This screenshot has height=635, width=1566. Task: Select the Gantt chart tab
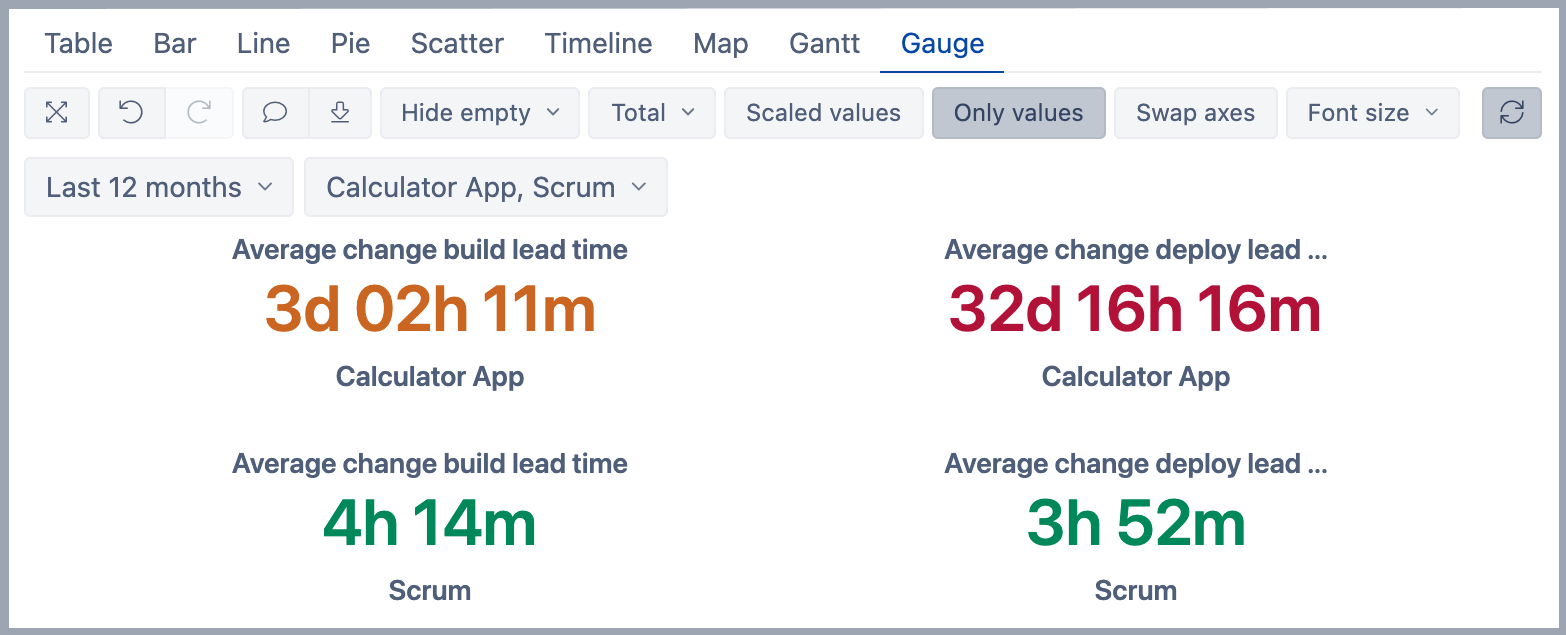point(824,44)
